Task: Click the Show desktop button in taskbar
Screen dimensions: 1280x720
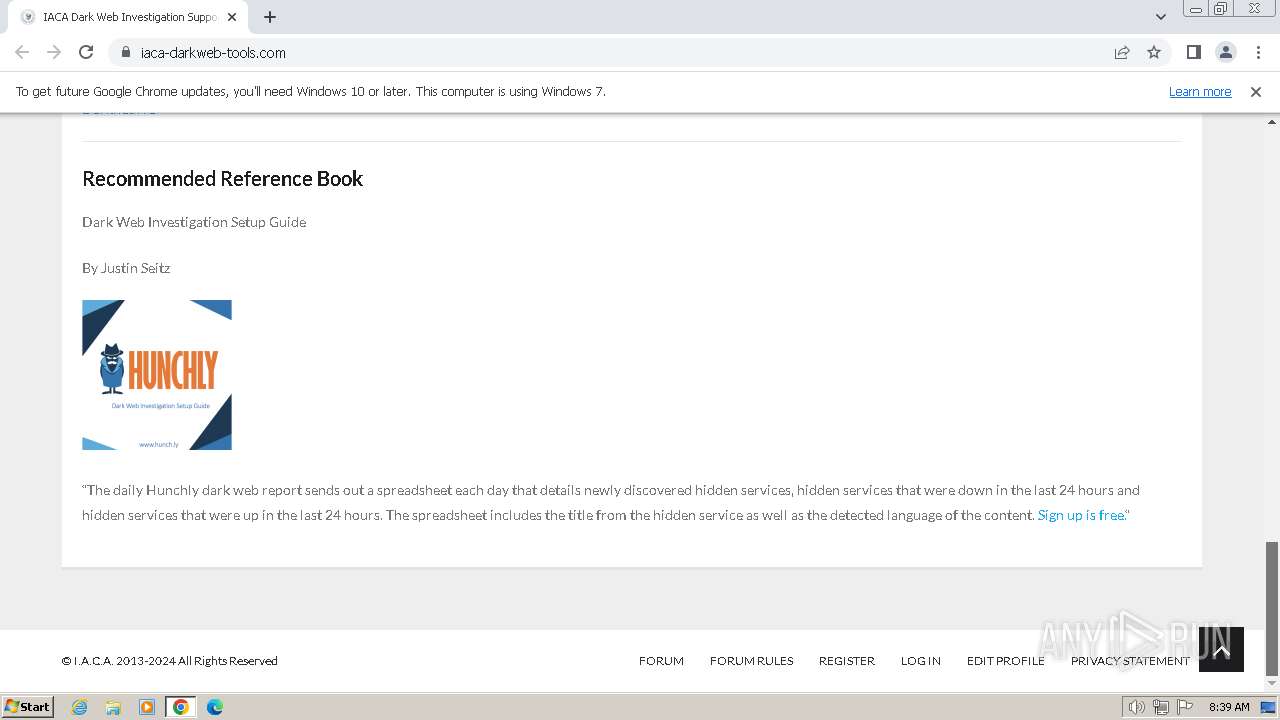Action: [x=1270, y=707]
